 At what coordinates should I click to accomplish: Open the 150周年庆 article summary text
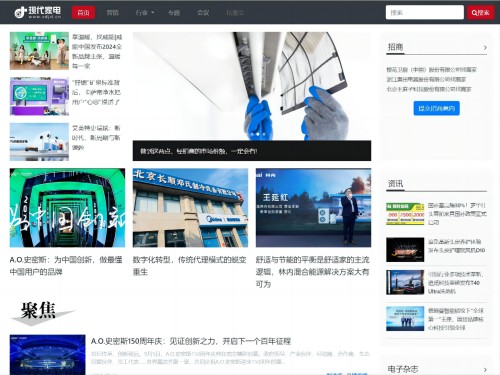pos(230,357)
